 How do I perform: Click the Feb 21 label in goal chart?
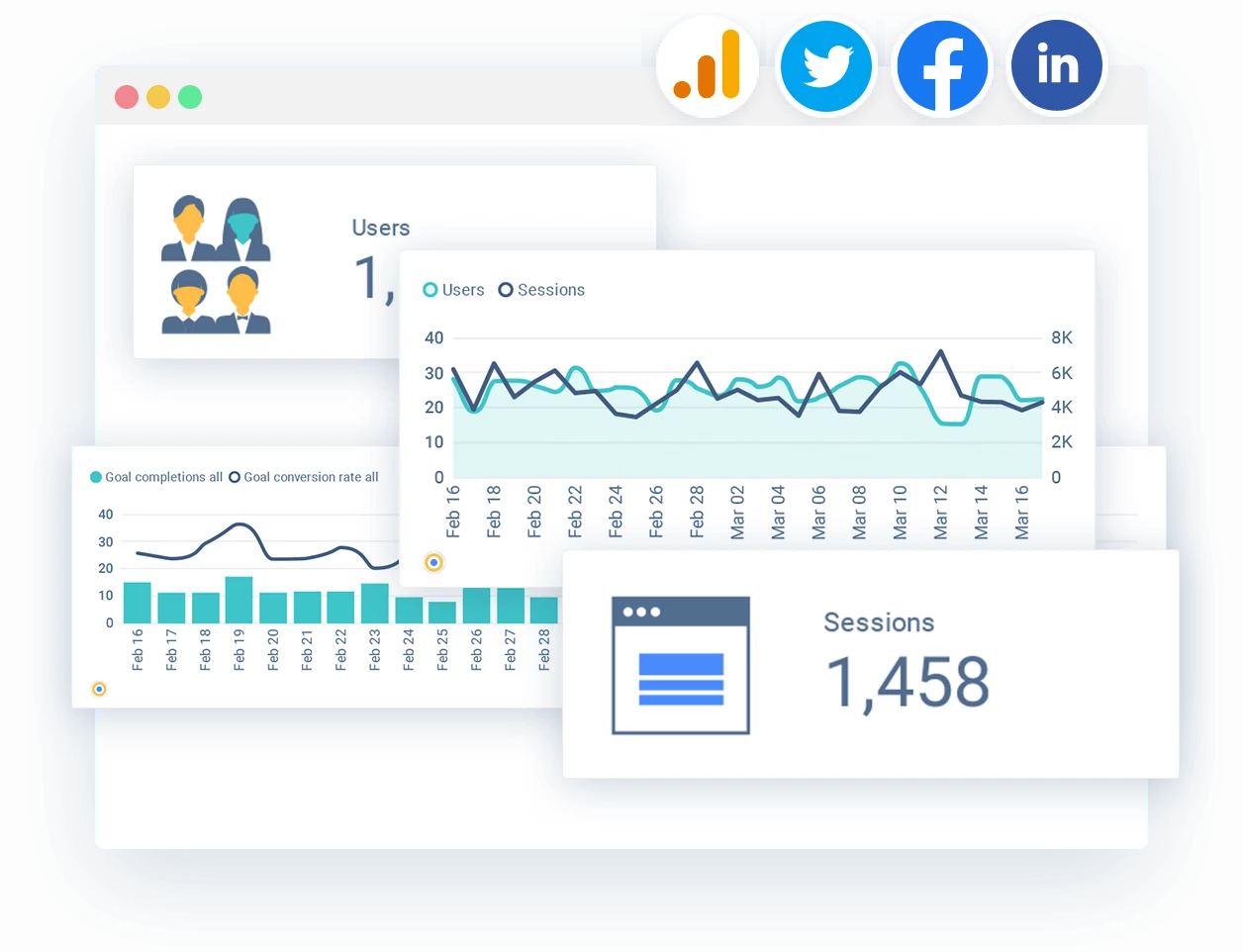click(307, 649)
